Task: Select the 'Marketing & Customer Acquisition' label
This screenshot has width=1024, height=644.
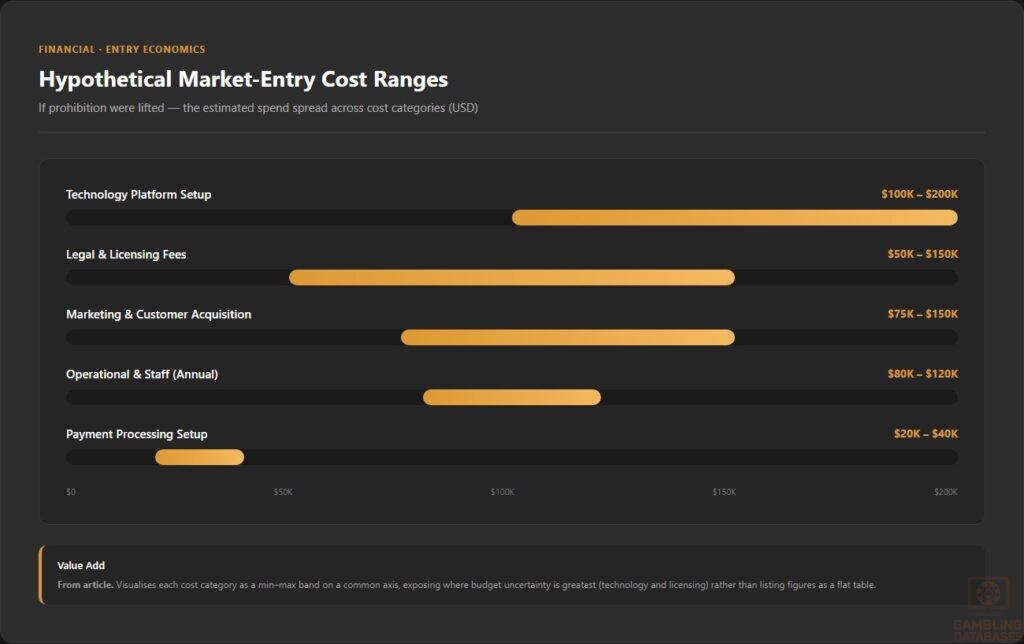Action: (x=159, y=314)
